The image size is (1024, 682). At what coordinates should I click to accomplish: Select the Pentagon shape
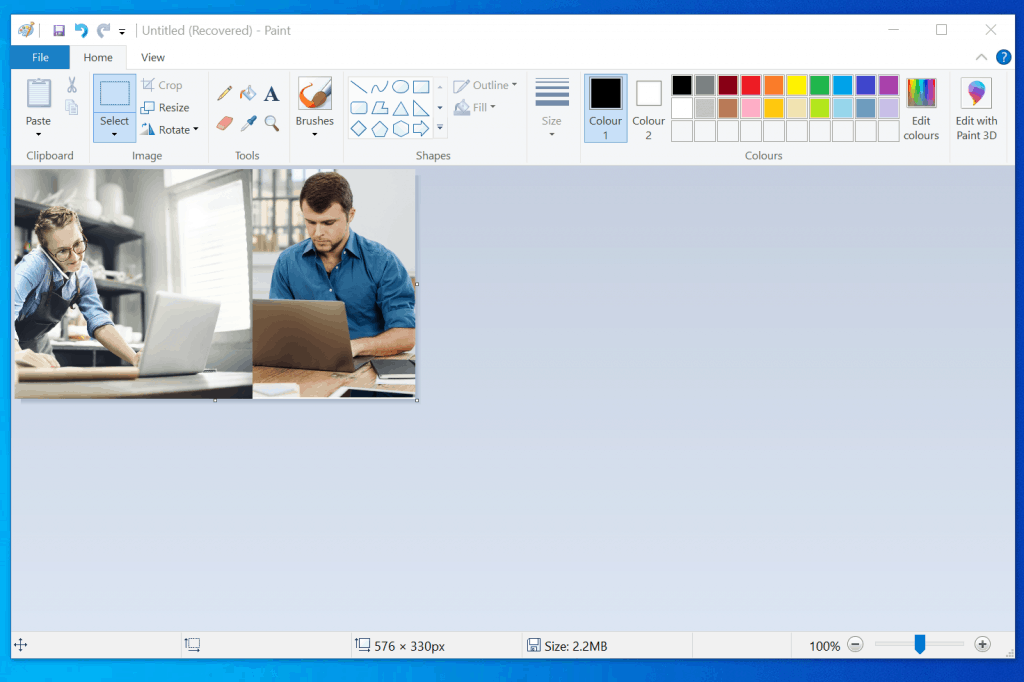pyautogui.click(x=379, y=129)
